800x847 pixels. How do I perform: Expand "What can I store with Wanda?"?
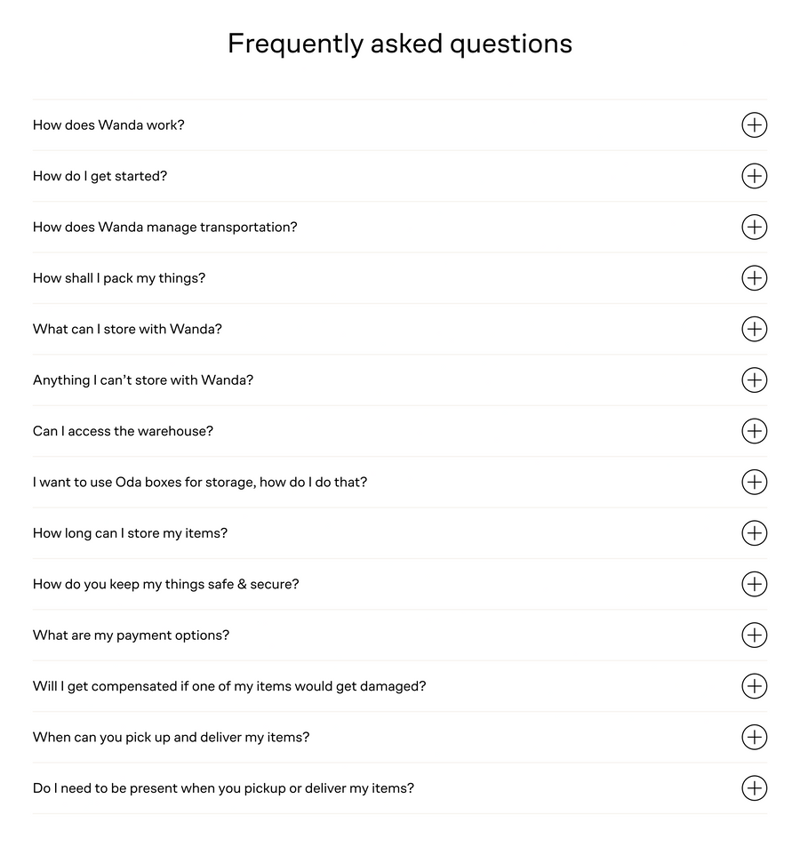754,329
